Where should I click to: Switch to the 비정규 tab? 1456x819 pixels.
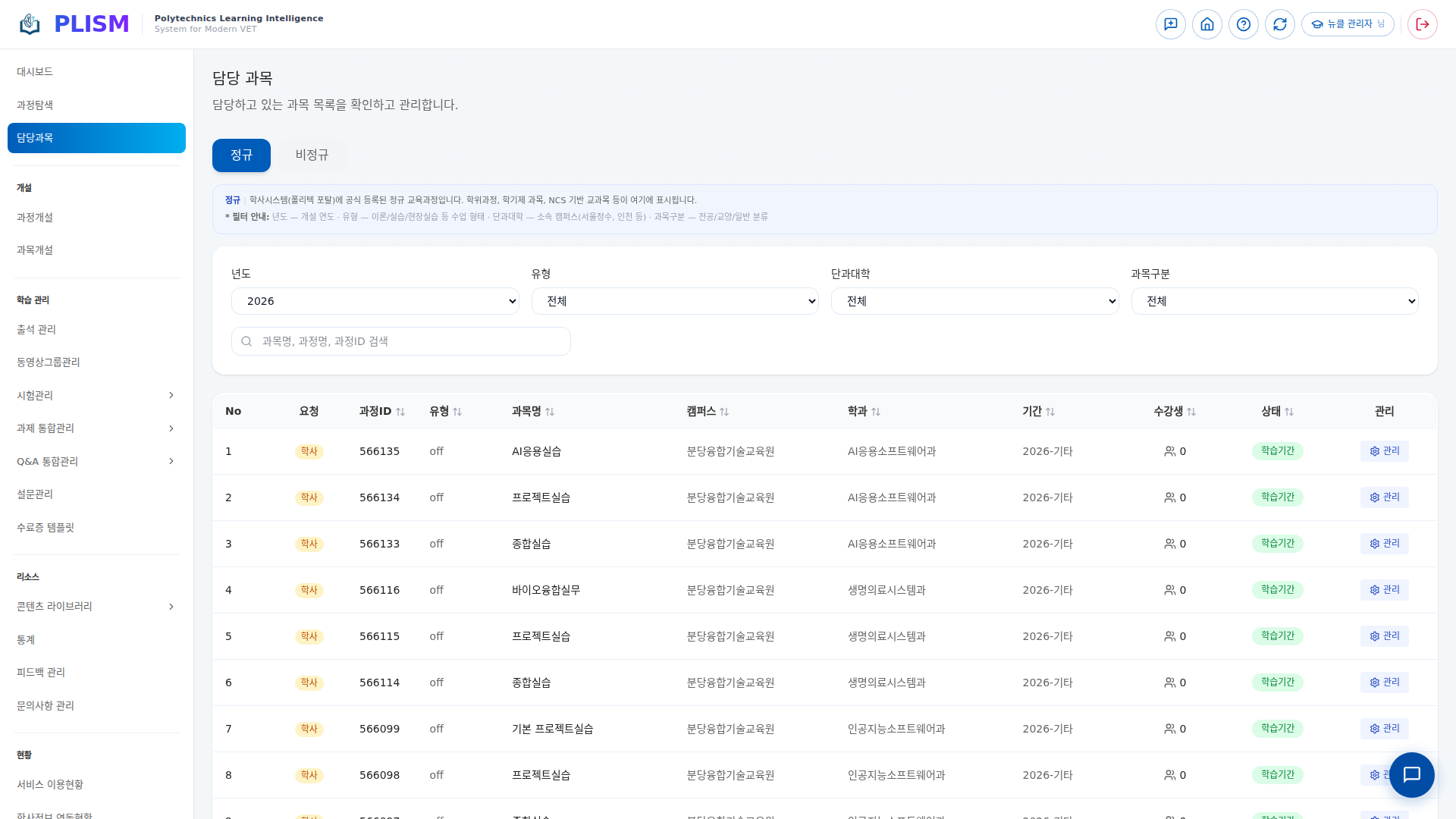coord(312,155)
